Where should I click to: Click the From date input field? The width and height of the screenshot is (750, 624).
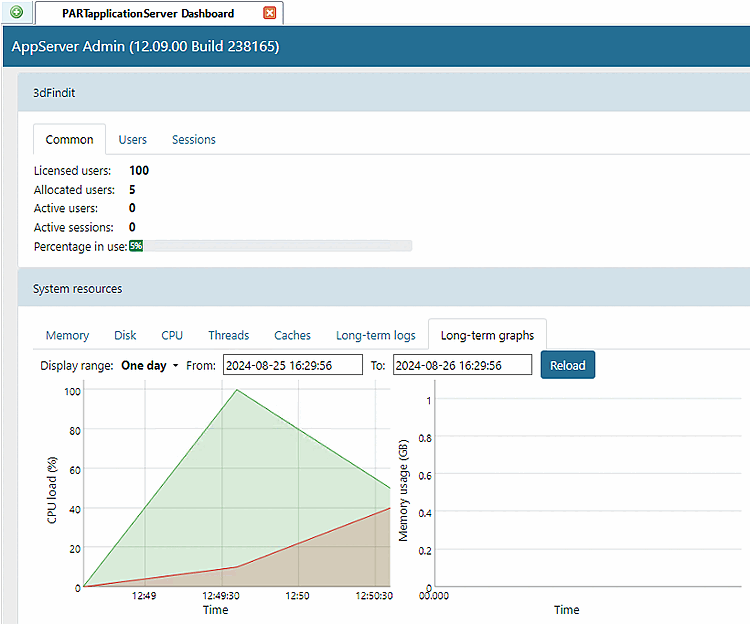[293, 365]
